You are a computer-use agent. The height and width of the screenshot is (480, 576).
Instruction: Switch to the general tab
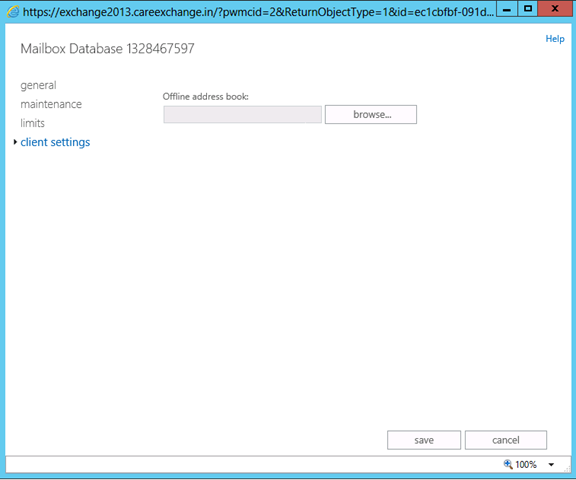pyautogui.click(x=38, y=85)
